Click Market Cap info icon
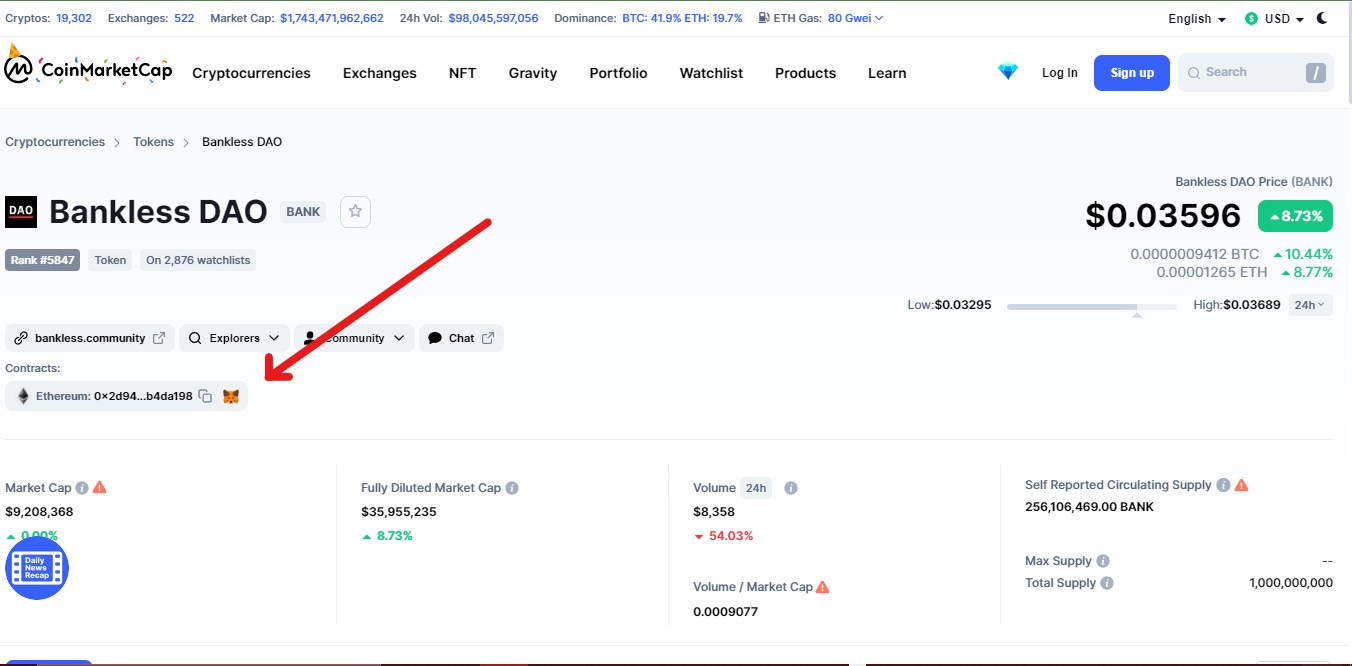Screen dimensions: 1352x666 (x=82, y=488)
